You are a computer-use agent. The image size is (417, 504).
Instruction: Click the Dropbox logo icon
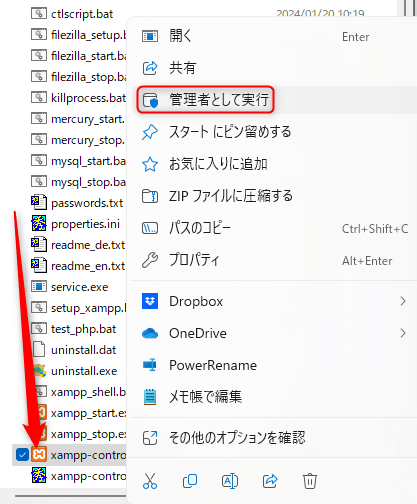coord(150,301)
